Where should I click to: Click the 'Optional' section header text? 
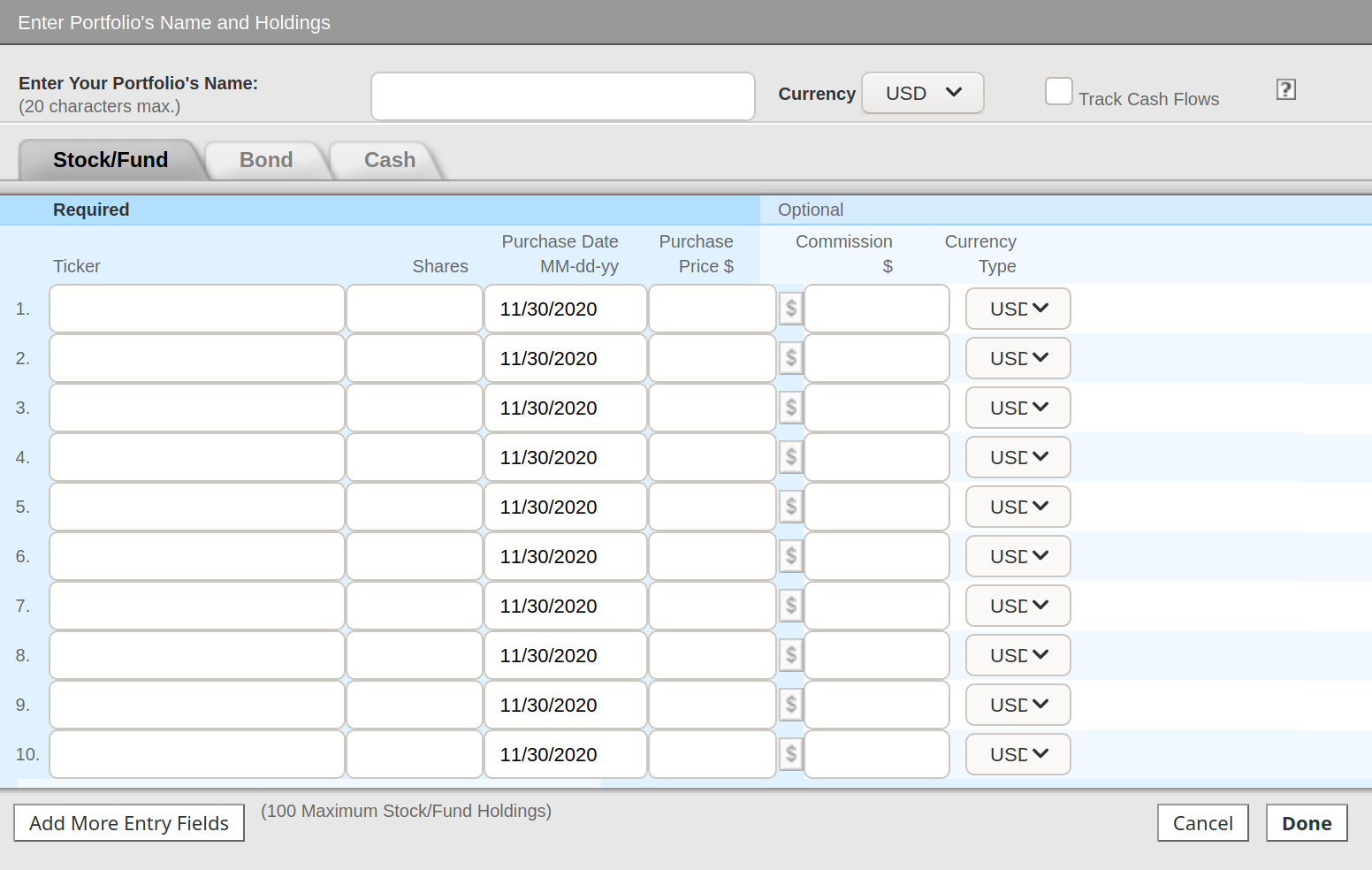[x=811, y=210]
